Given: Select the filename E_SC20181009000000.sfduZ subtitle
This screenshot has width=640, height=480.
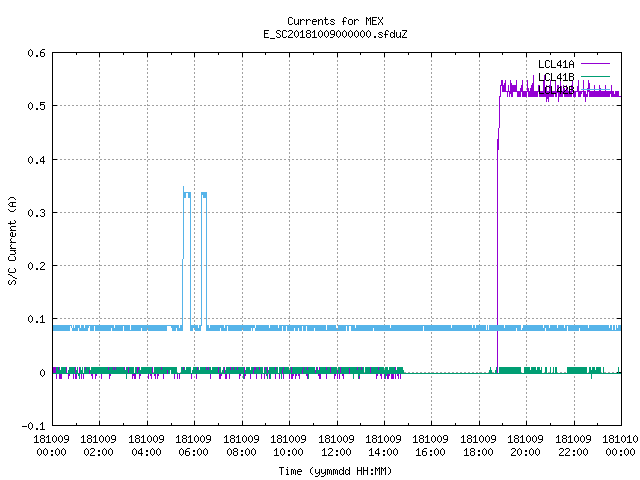Looking at the screenshot, I should coord(335,34).
